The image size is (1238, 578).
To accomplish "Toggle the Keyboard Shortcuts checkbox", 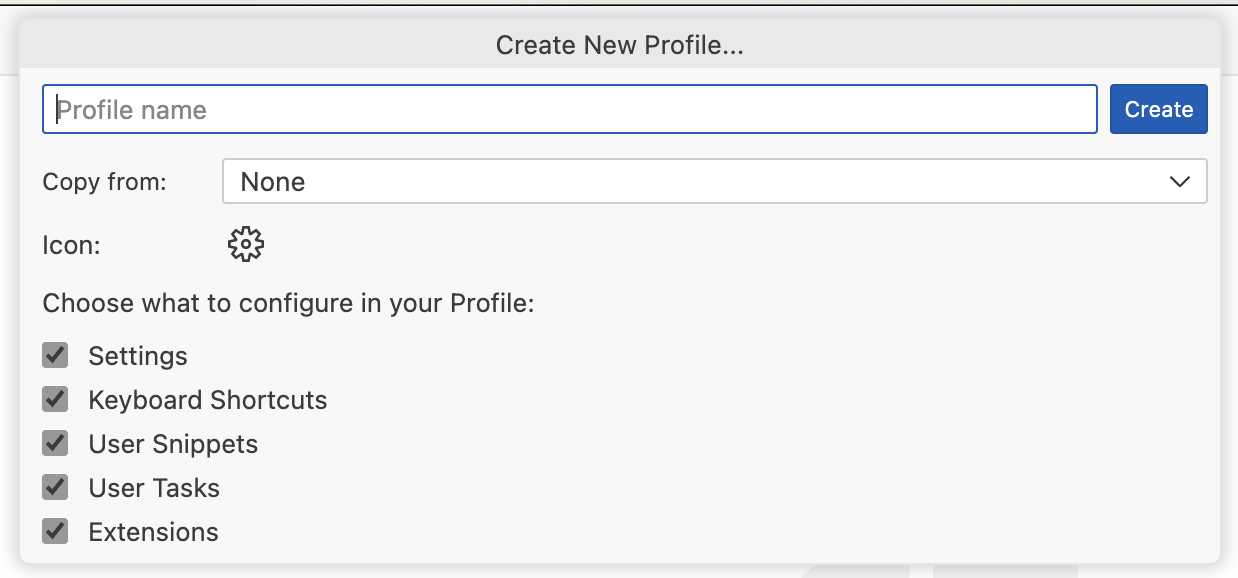I will (55, 399).
